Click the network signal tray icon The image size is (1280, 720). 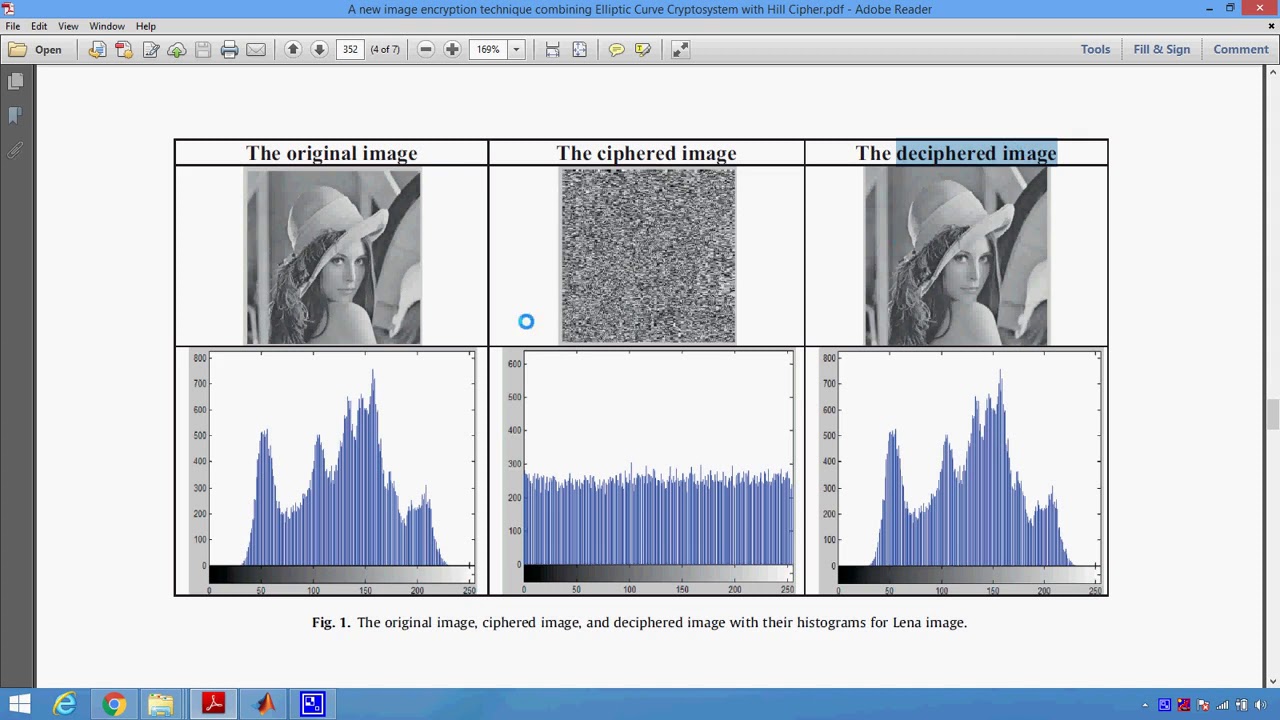(1222, 706)
